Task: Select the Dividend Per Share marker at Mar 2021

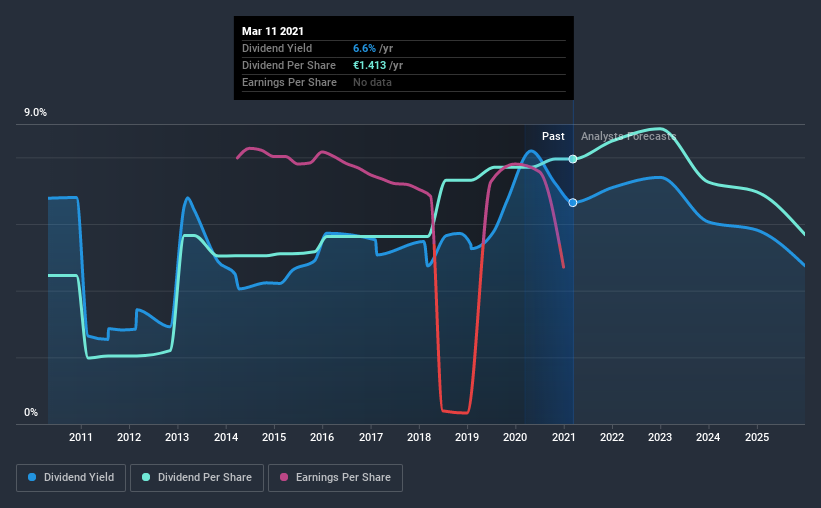Action: point(573,159)
